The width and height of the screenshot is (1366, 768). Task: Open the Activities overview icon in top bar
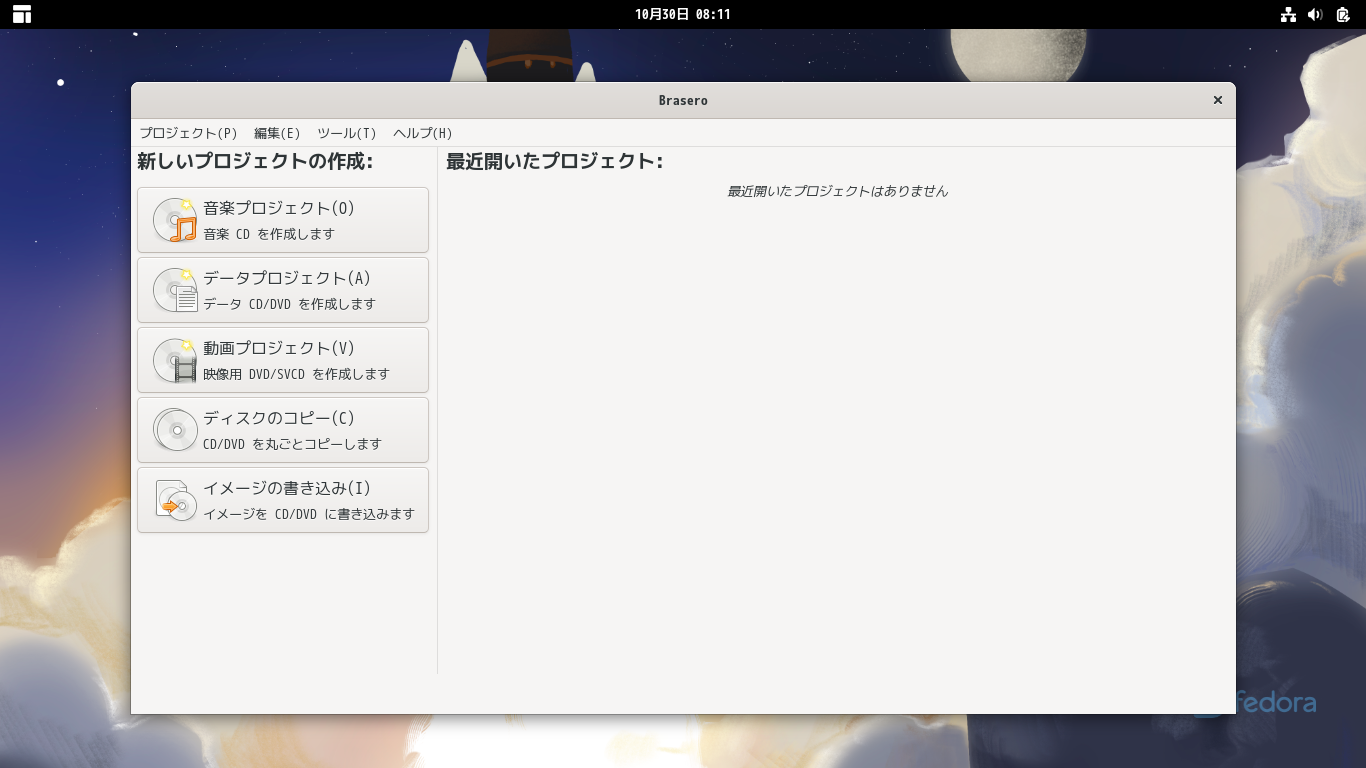(x=21, y=14)
